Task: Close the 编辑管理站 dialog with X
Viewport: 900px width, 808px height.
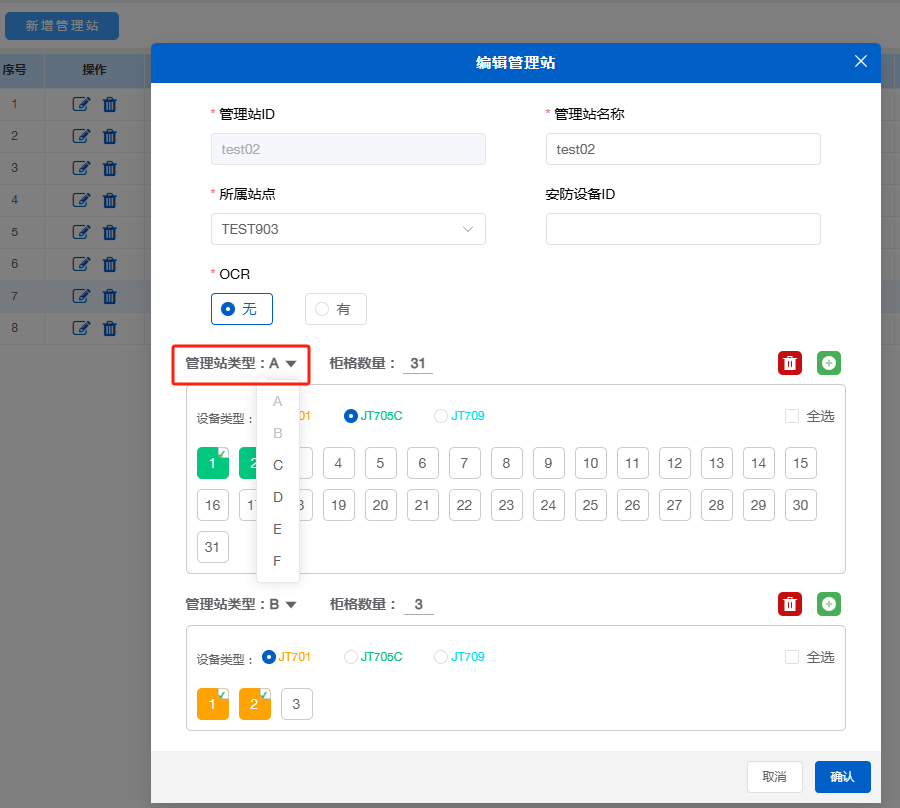Action: pos(860,61)
